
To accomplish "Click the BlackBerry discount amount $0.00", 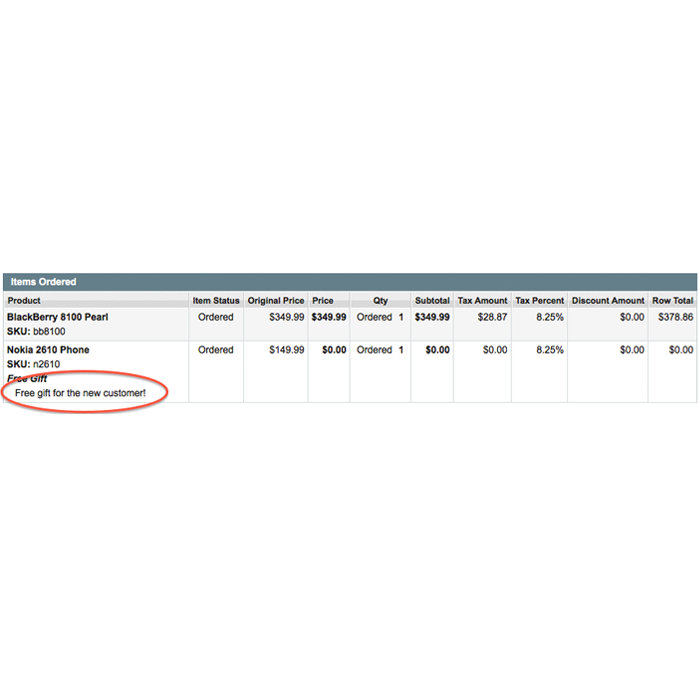I will pos(632,317).
